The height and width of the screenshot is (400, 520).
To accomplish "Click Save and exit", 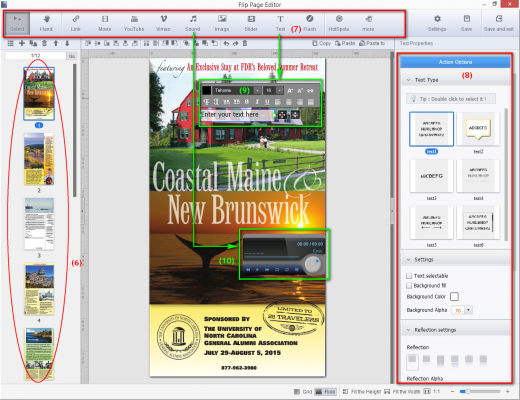I will pos(499,23).
